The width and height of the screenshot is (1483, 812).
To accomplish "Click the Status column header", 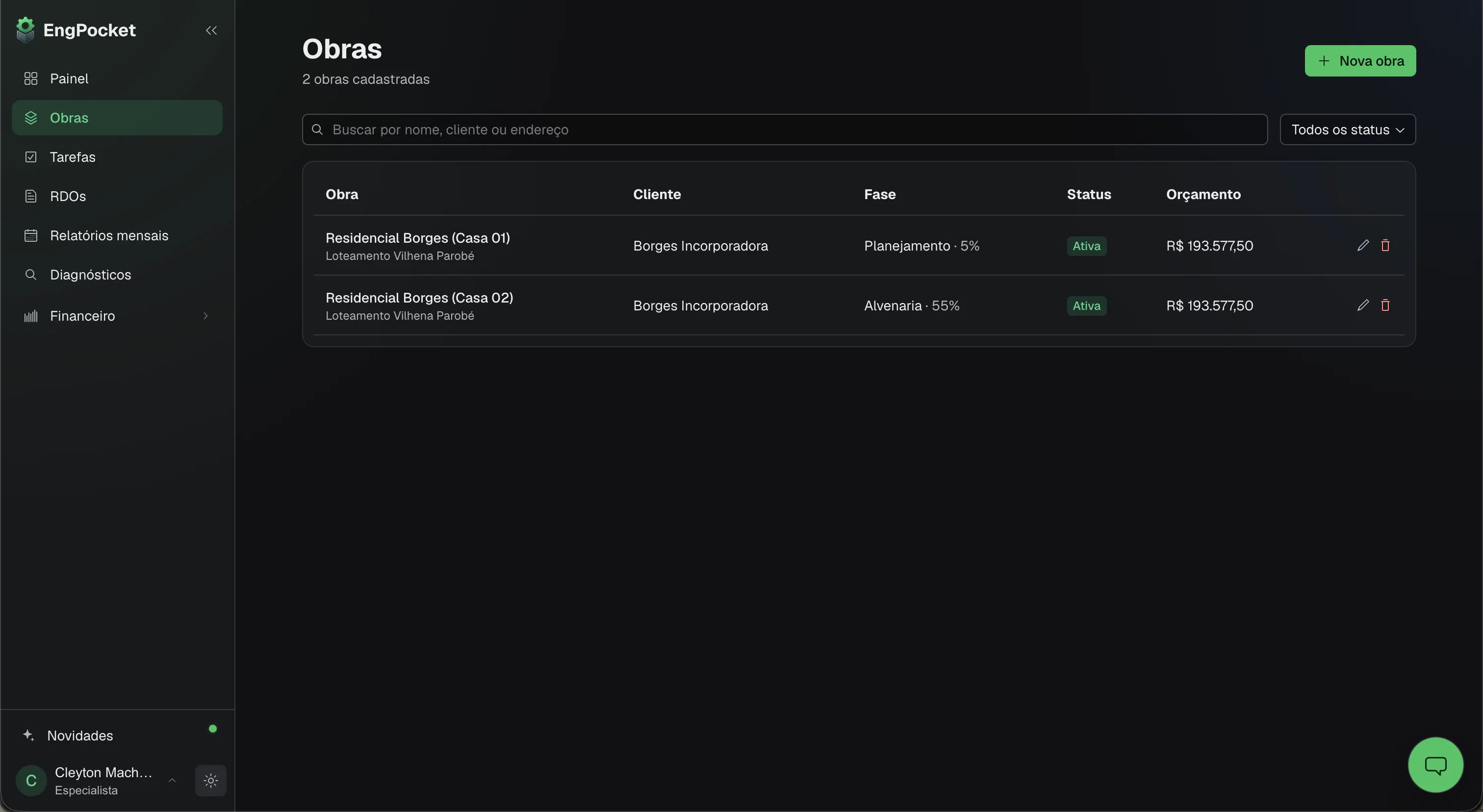I will point(1089,195).
